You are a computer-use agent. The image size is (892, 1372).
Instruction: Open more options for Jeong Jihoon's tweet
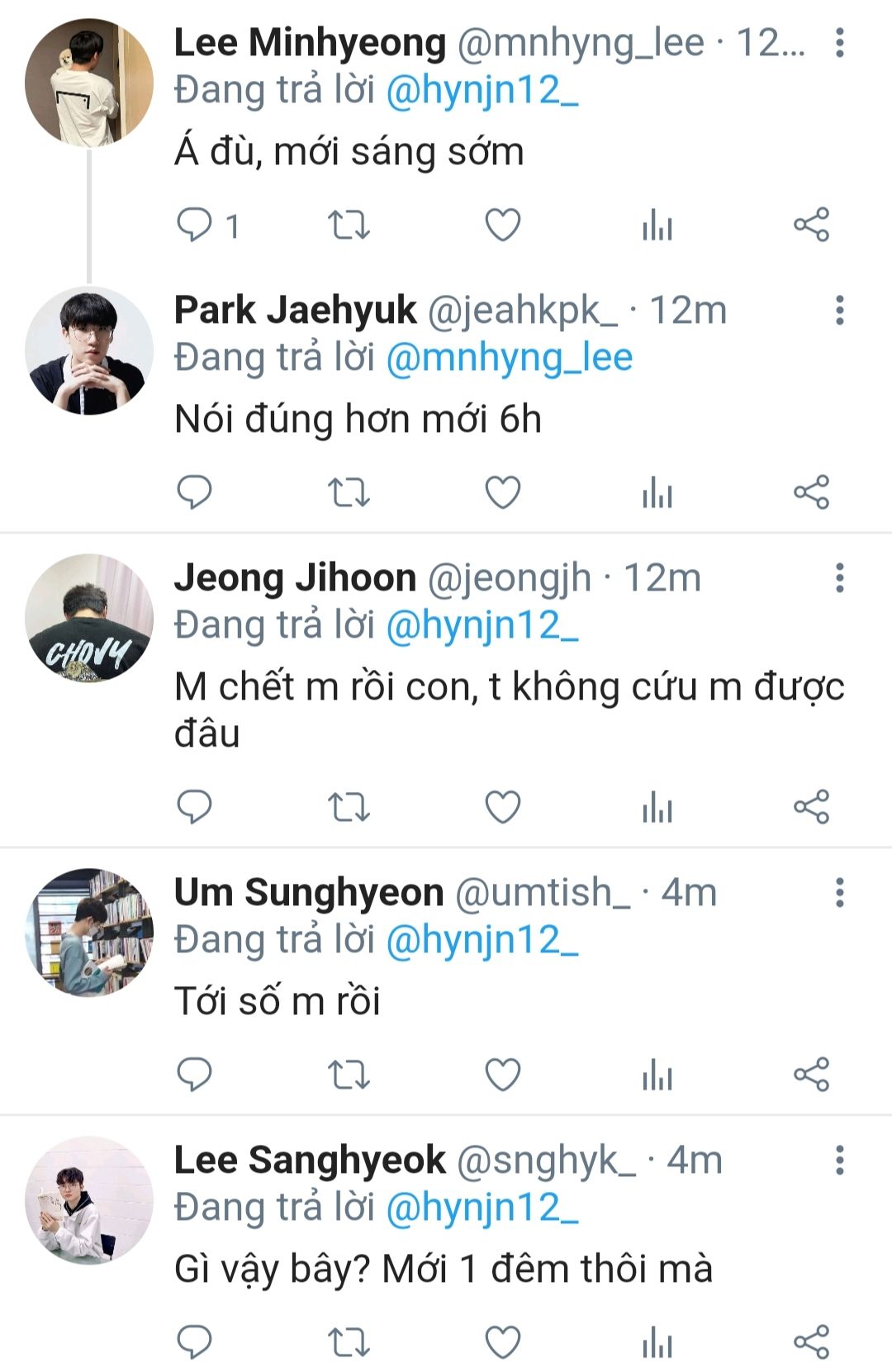(839, 578)
